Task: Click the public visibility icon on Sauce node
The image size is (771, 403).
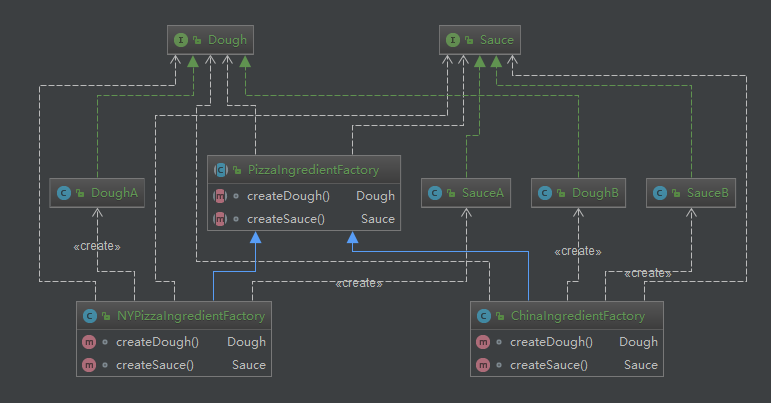Action: point(469,40)
